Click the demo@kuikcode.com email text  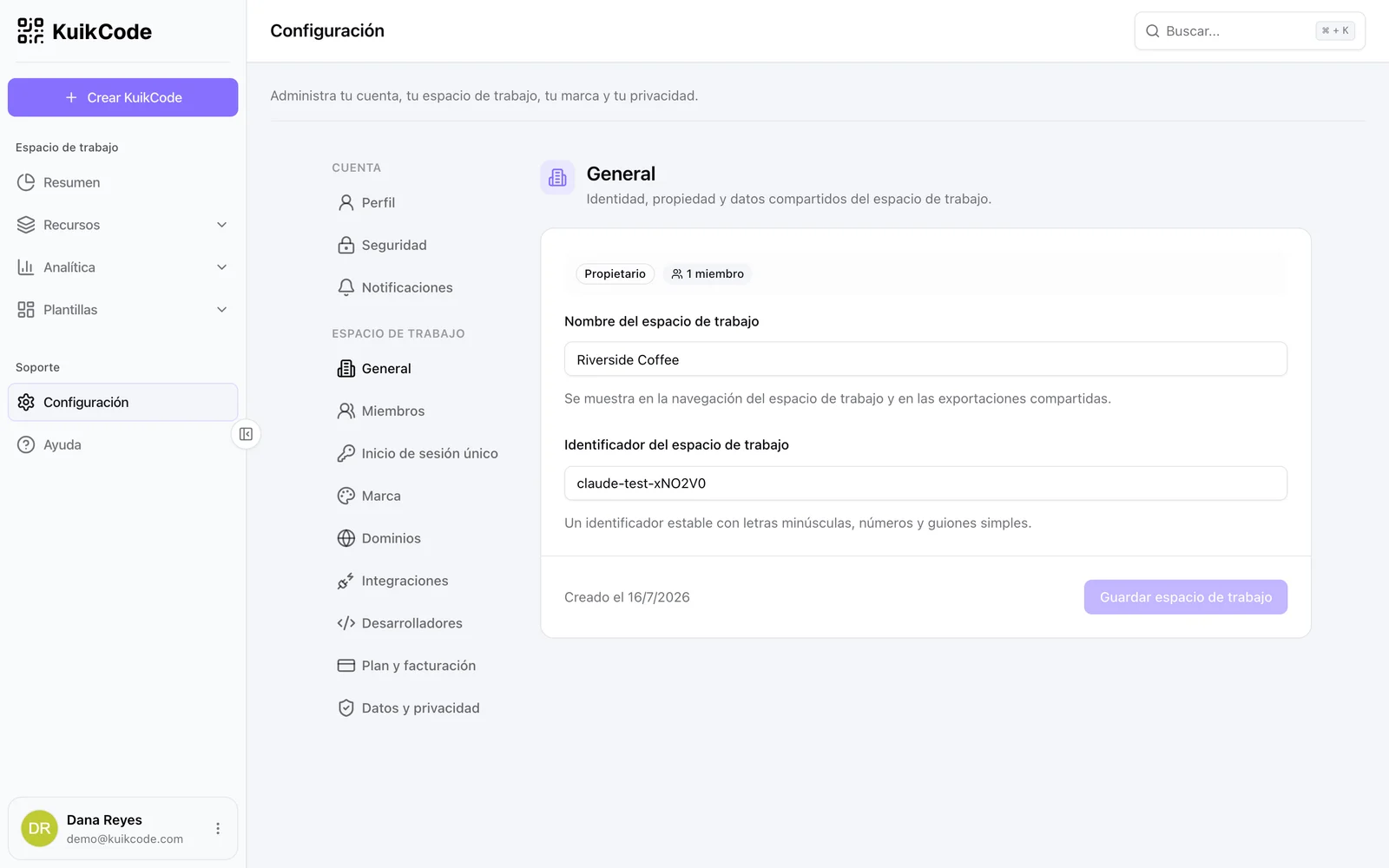point(125,839)
